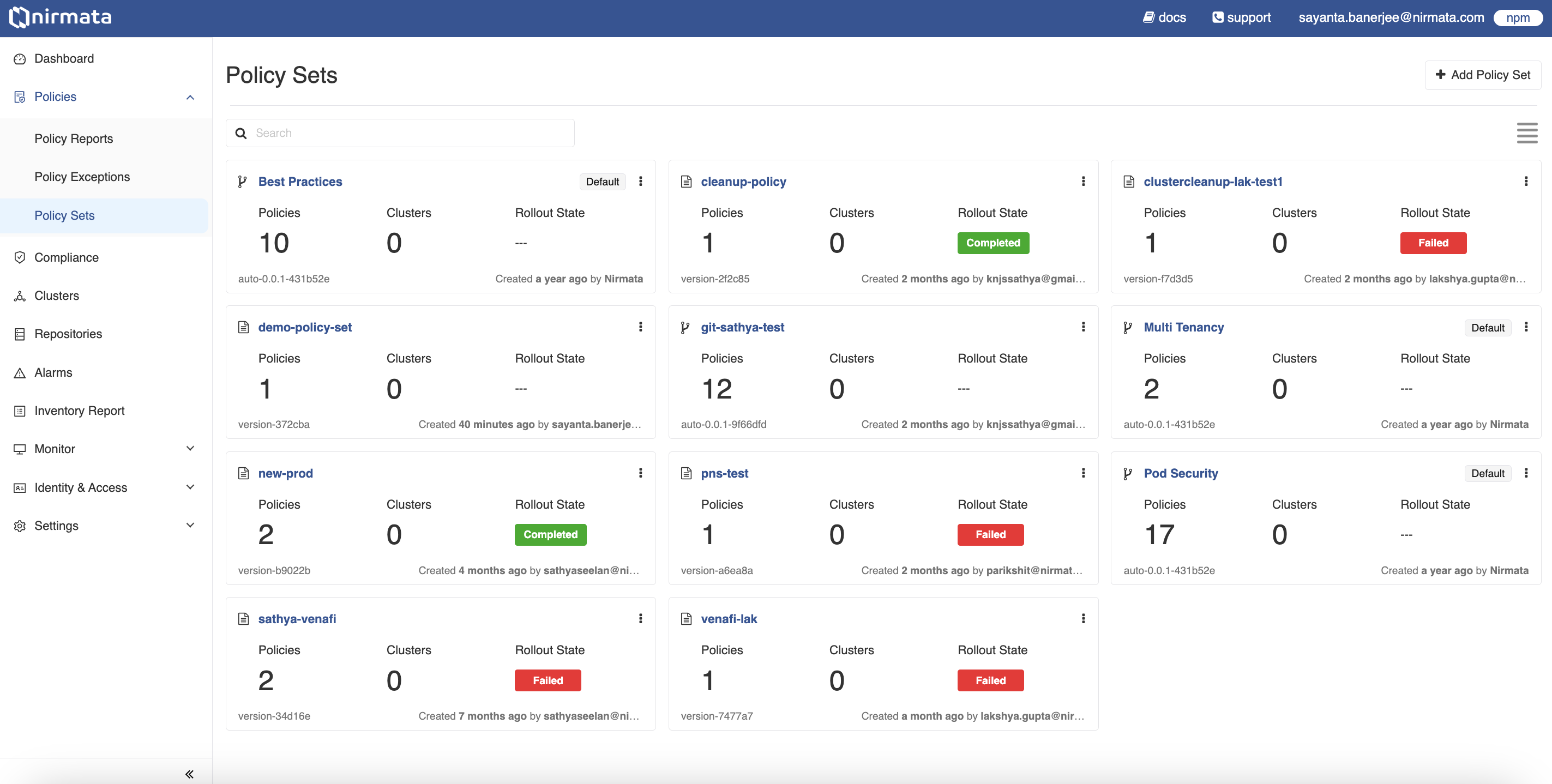Click Default tag on Best Practices card
Viewport: 1552px width, 784px height.
click(603, 182)
